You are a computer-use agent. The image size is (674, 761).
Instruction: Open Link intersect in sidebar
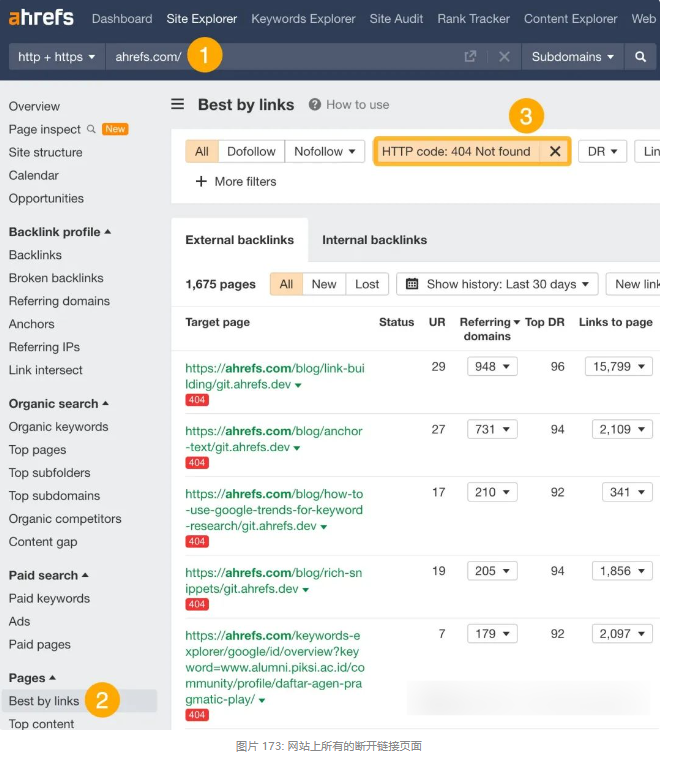point(46,370)
